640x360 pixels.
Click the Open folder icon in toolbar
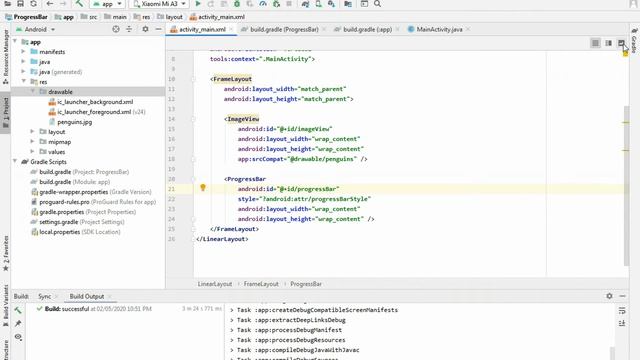(x=7, y=4)
